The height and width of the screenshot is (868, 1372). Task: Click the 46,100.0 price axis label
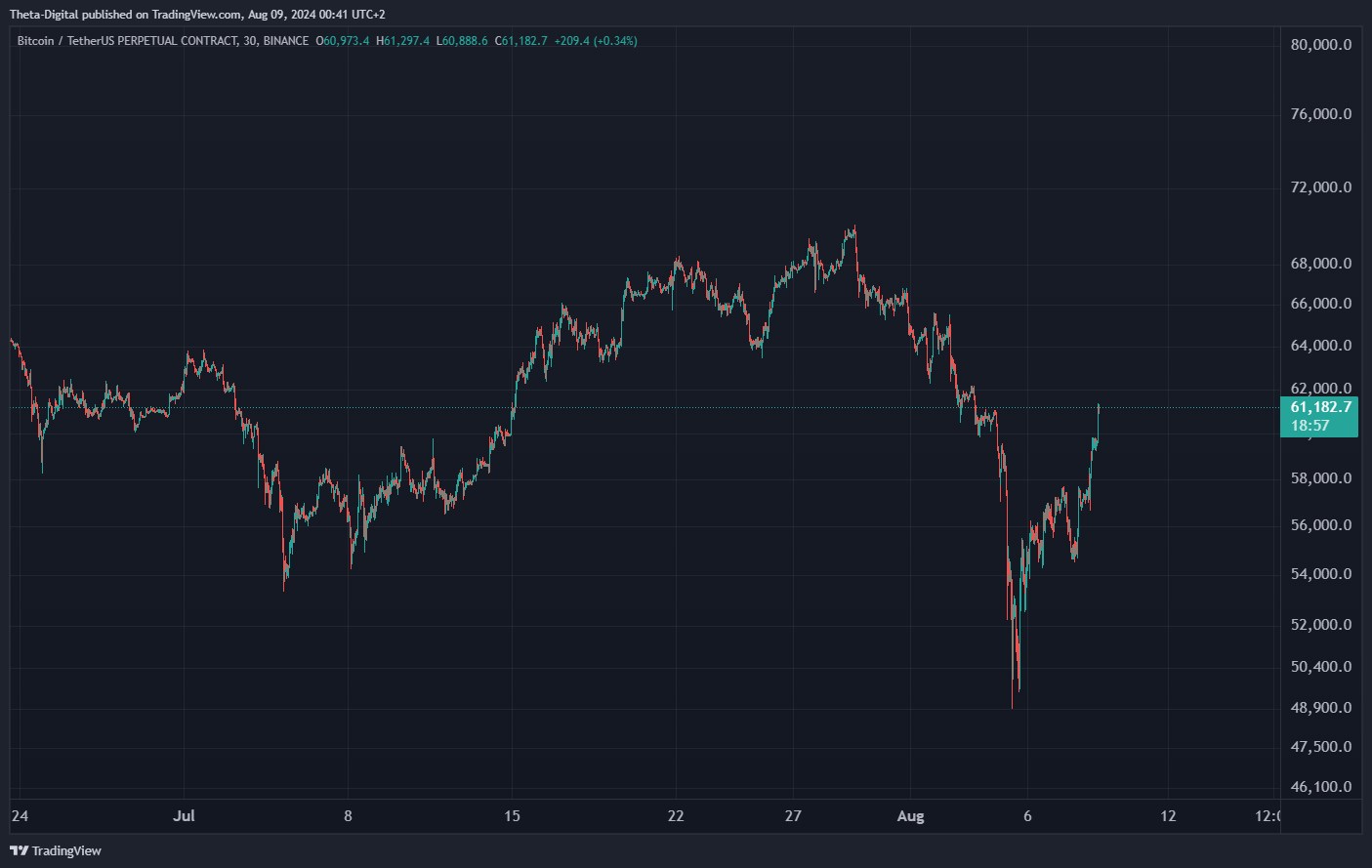(1321, 787)
